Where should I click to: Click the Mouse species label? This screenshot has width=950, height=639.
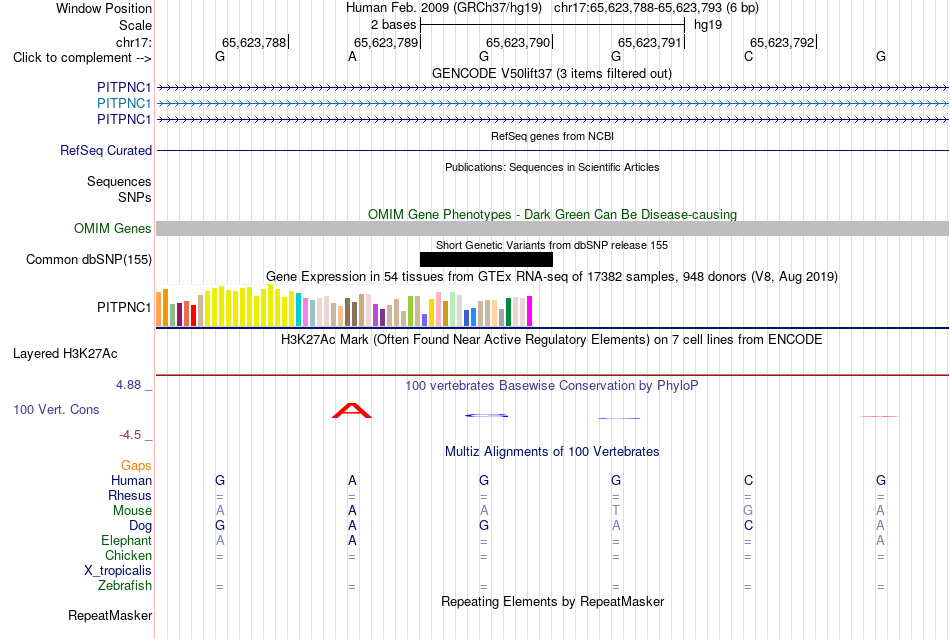tap(132, 511)
